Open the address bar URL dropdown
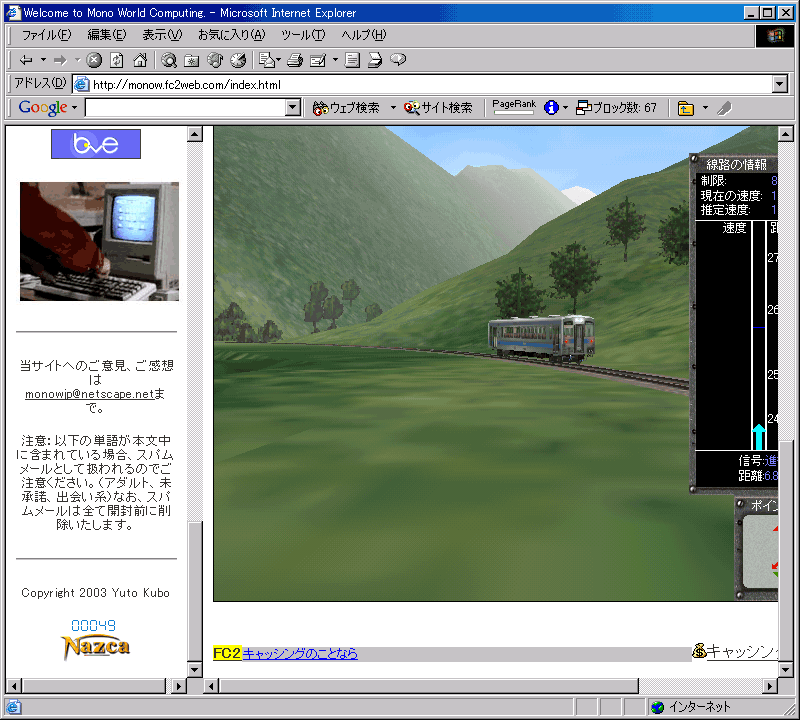Screen dimensions: 800x720 coord(780,84)
